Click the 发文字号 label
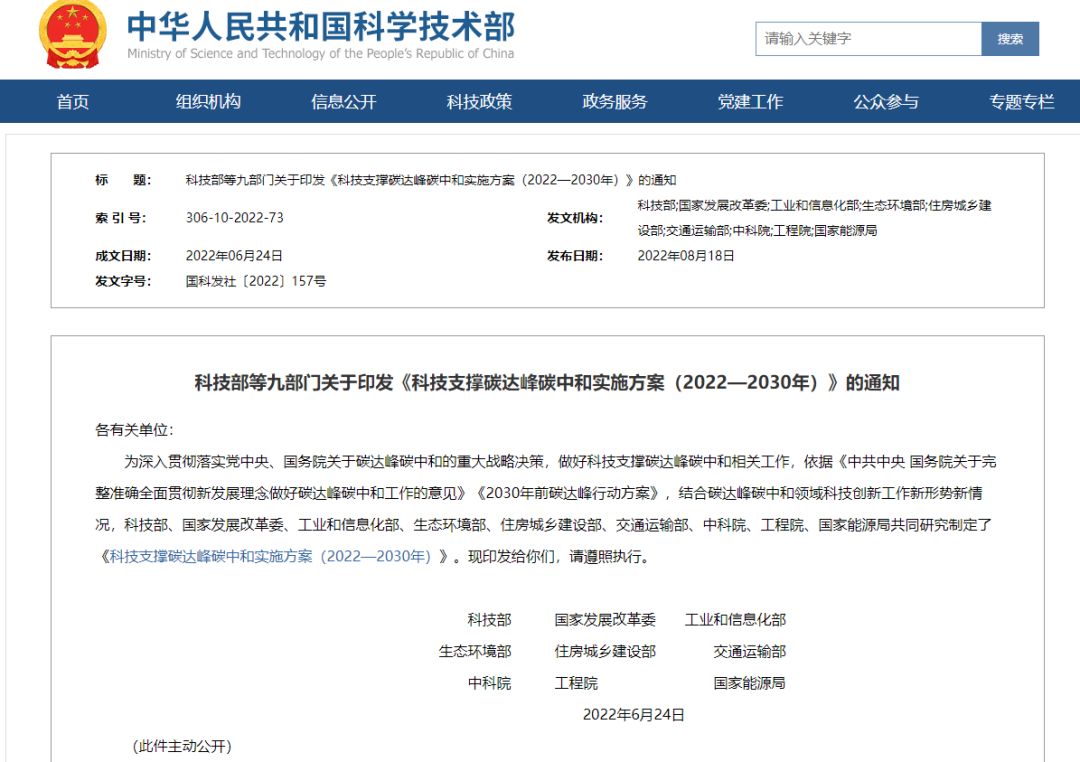 pyautogui.click(x=123, y=281)
